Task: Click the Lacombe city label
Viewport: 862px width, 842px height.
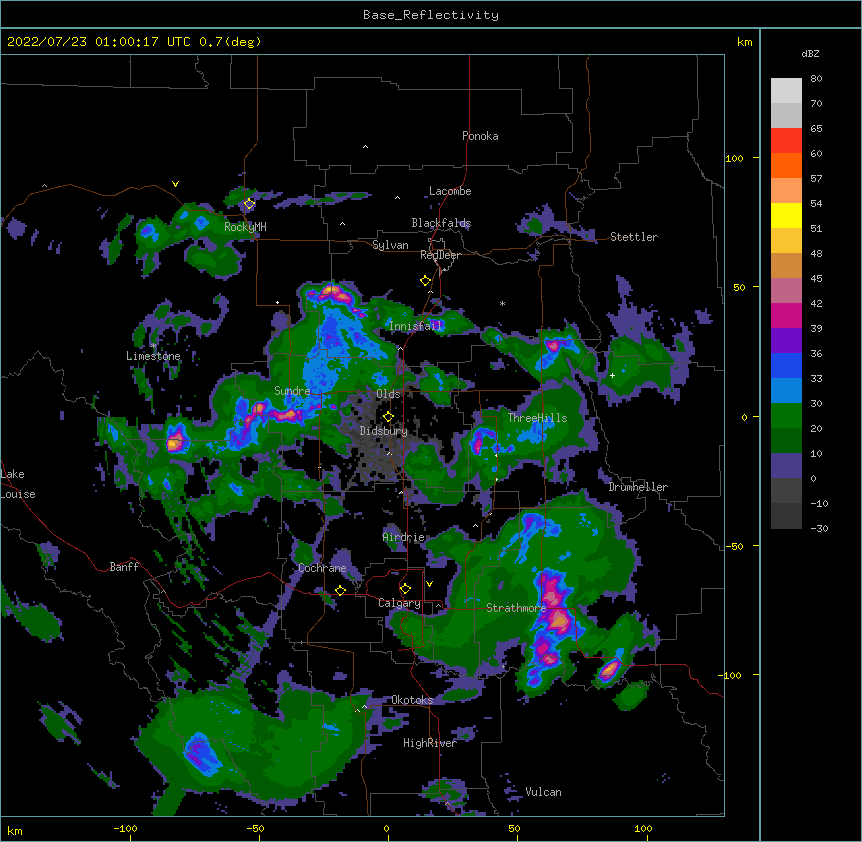Action: pos(450,191)
